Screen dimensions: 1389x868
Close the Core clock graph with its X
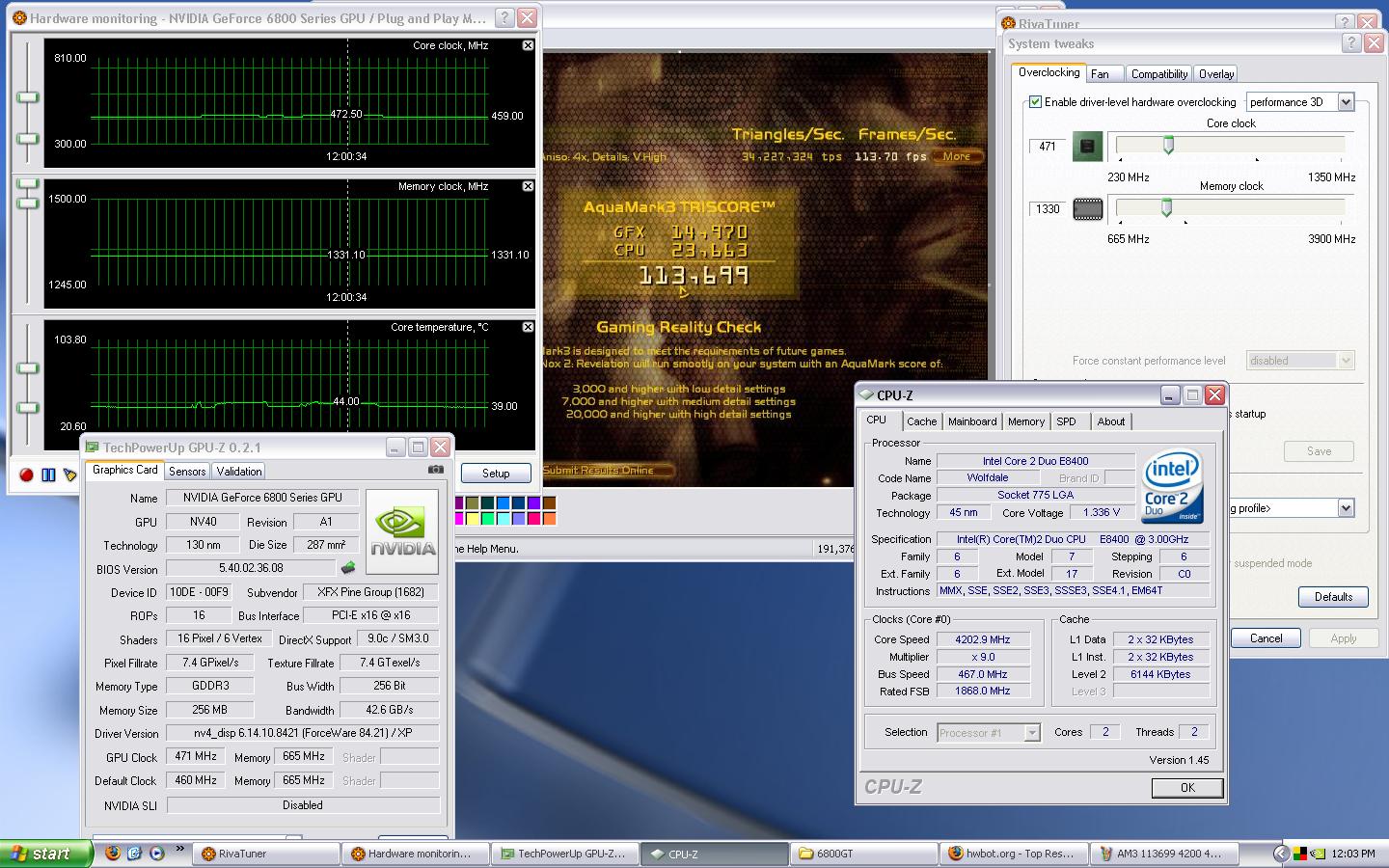click(528, 45)
